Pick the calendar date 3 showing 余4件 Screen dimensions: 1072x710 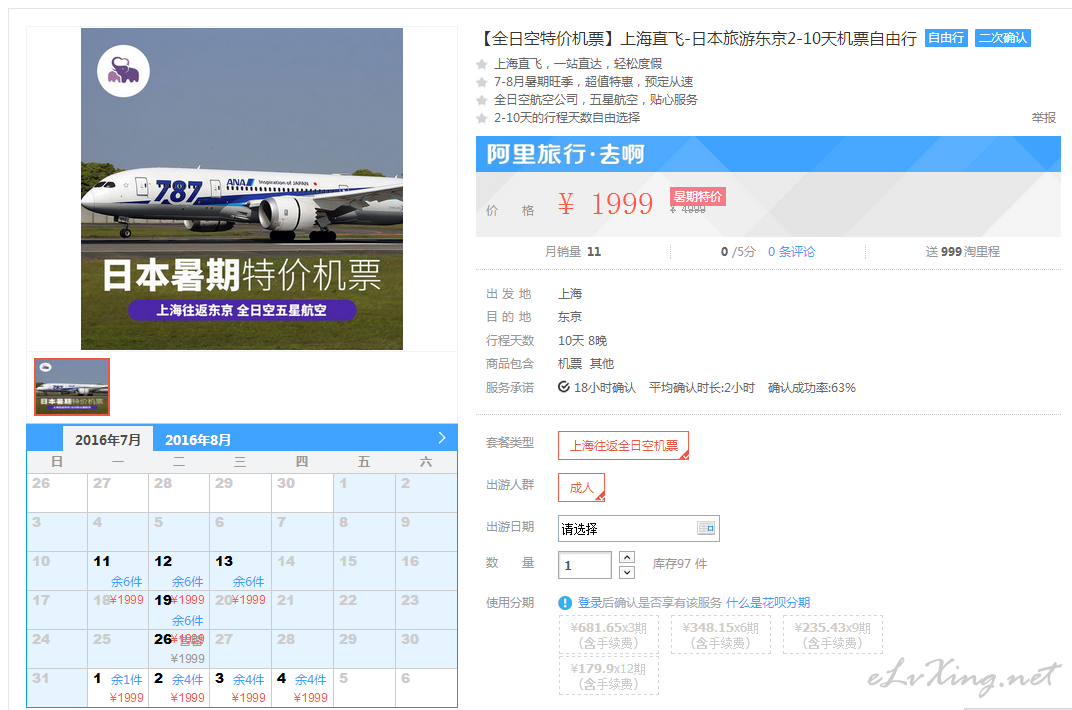[x=240, y=687]
